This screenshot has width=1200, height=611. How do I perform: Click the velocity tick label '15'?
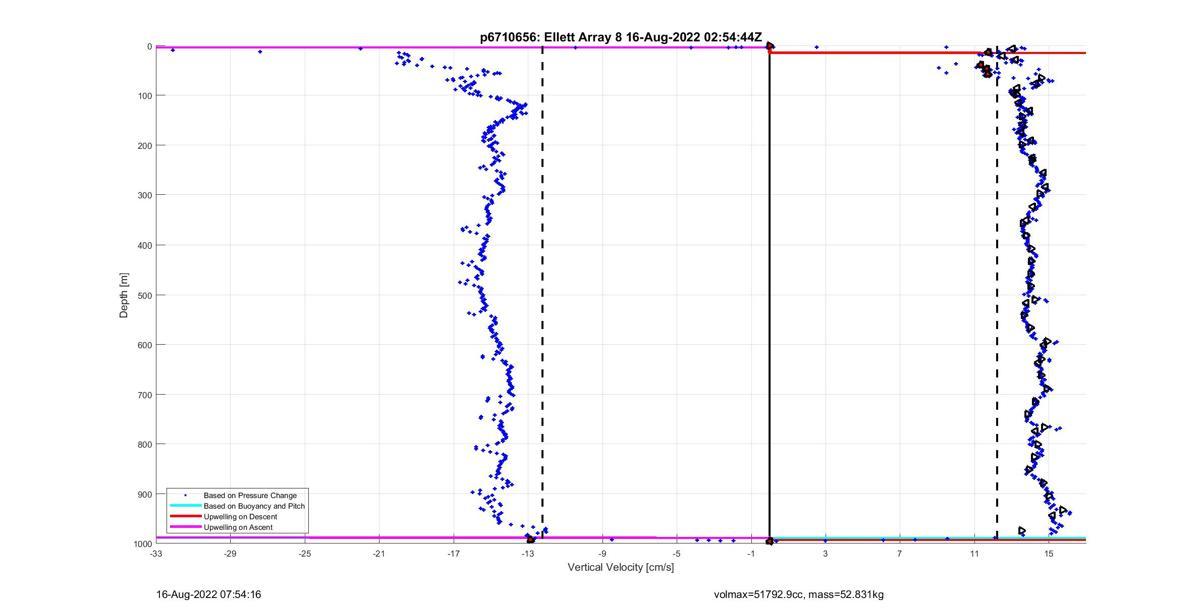pyautogui.click(x=1049, y=553)
